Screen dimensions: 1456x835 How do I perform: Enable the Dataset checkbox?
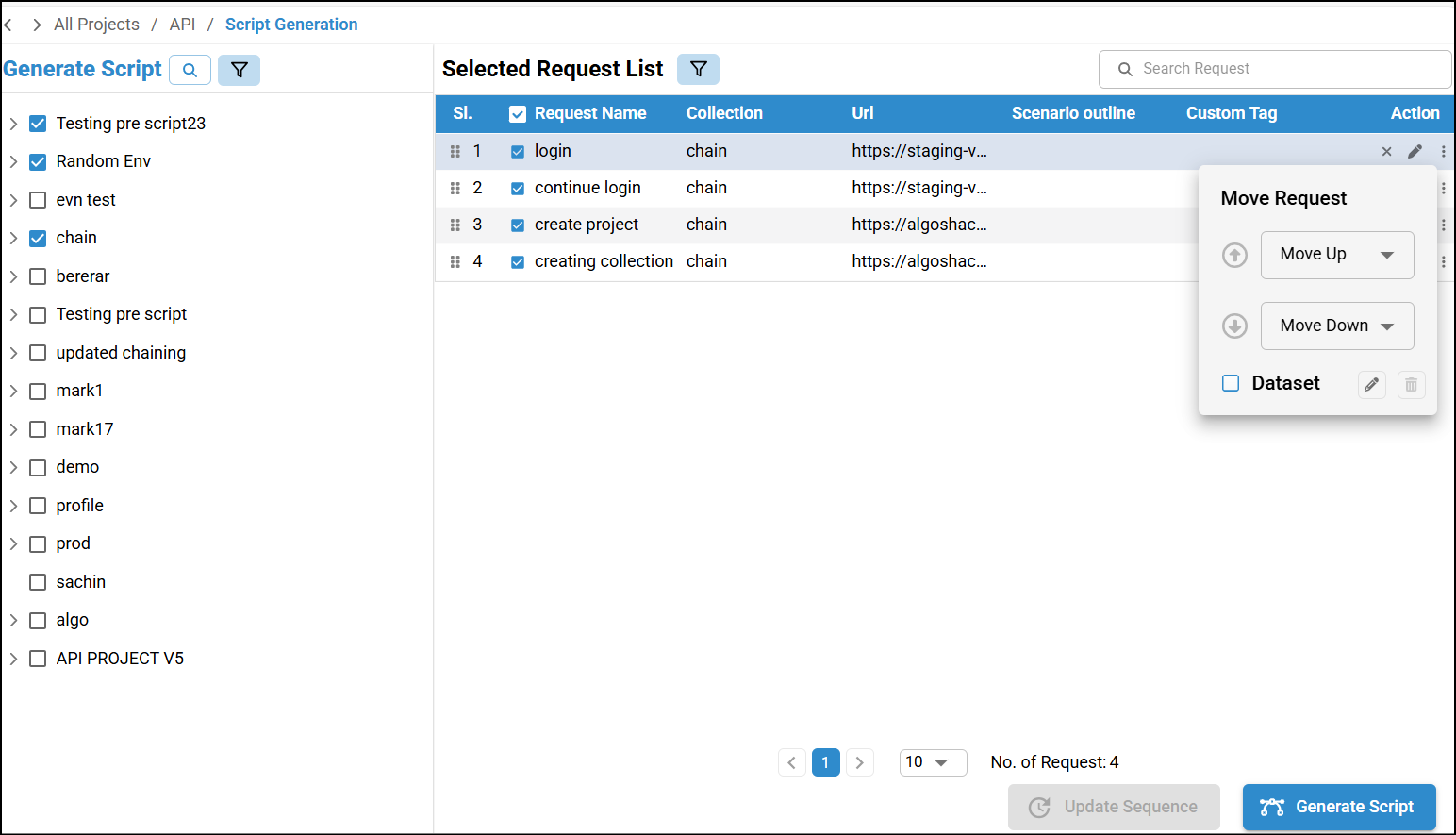(1231, 383)
